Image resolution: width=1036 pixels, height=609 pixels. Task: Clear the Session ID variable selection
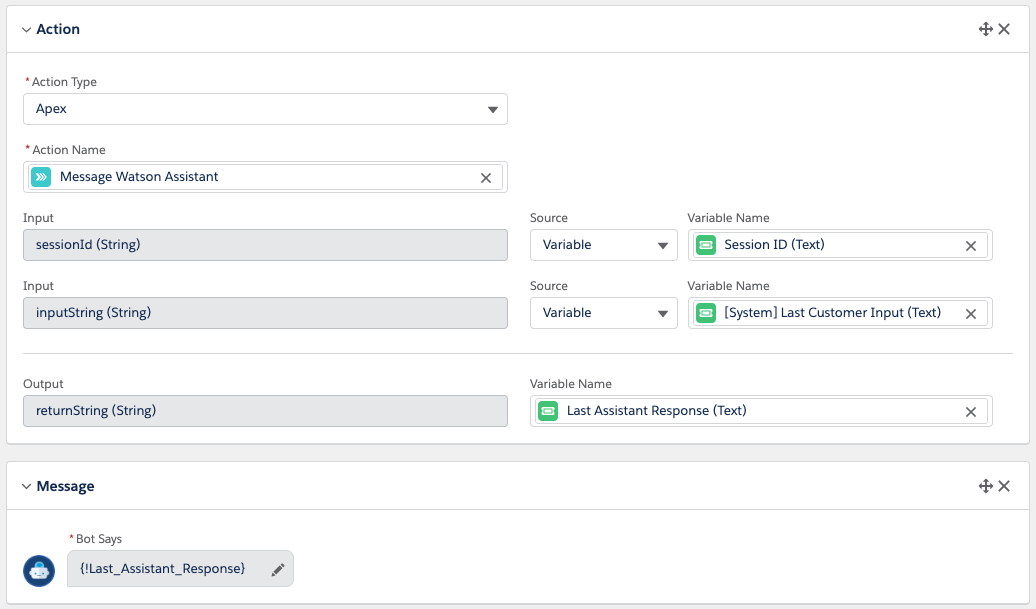(x=970, y=245)
